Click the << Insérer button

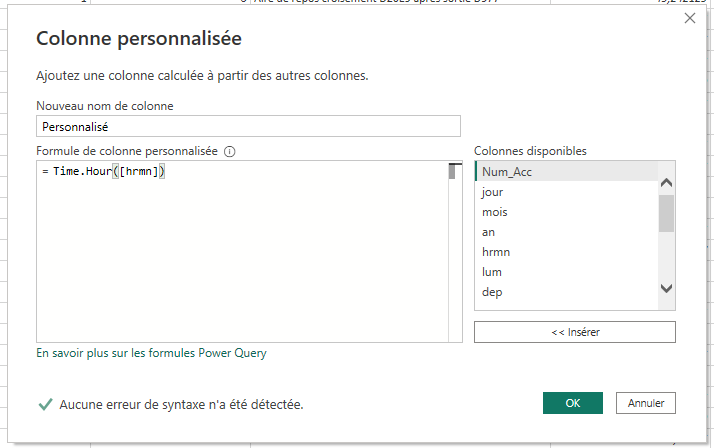click(x=575, y=332)
